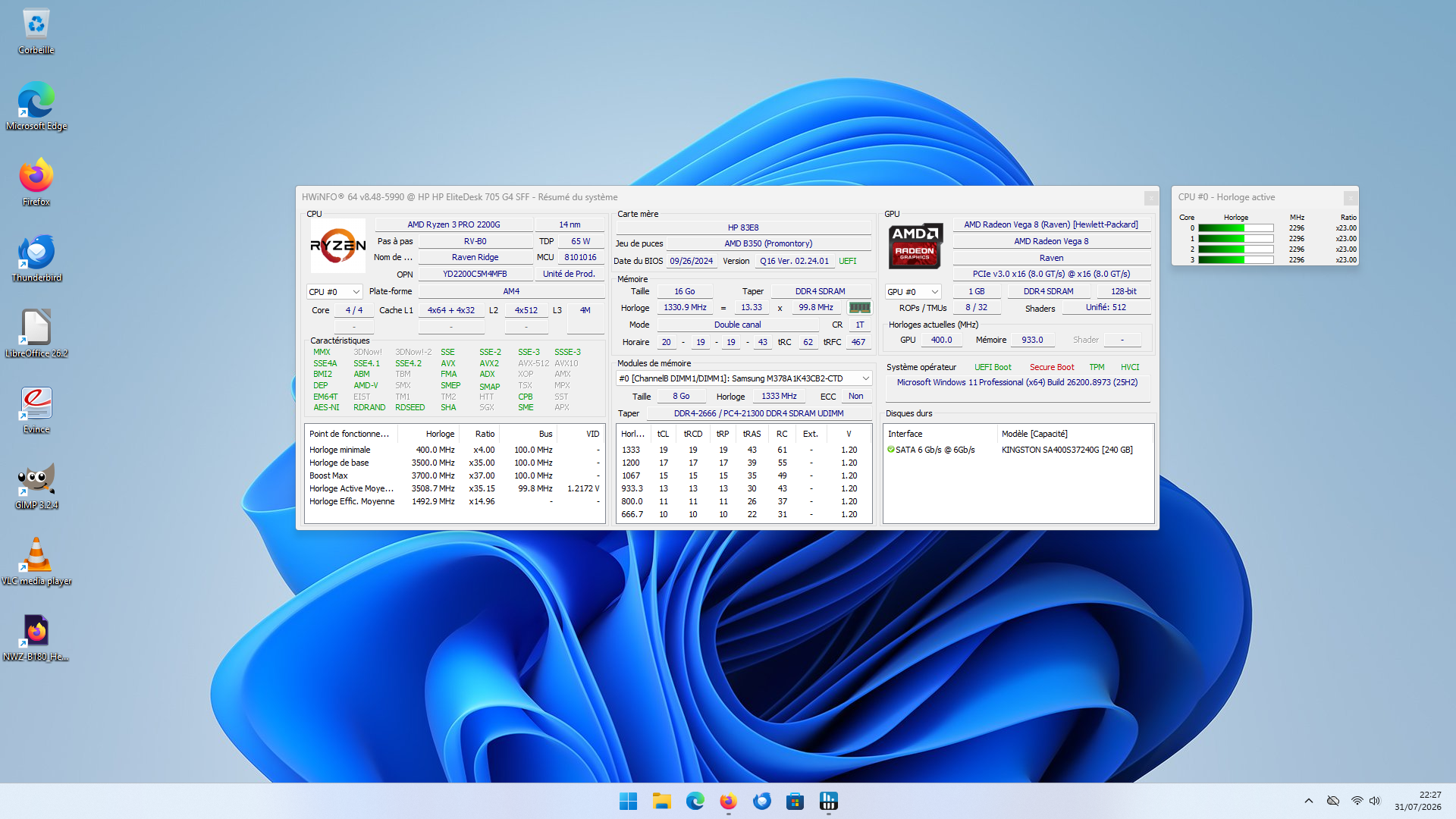This screenshot has height=819, width=1456.
Task: Click the 'Boost Max' row
Action: pyautogui.click(x=454, y=475)
